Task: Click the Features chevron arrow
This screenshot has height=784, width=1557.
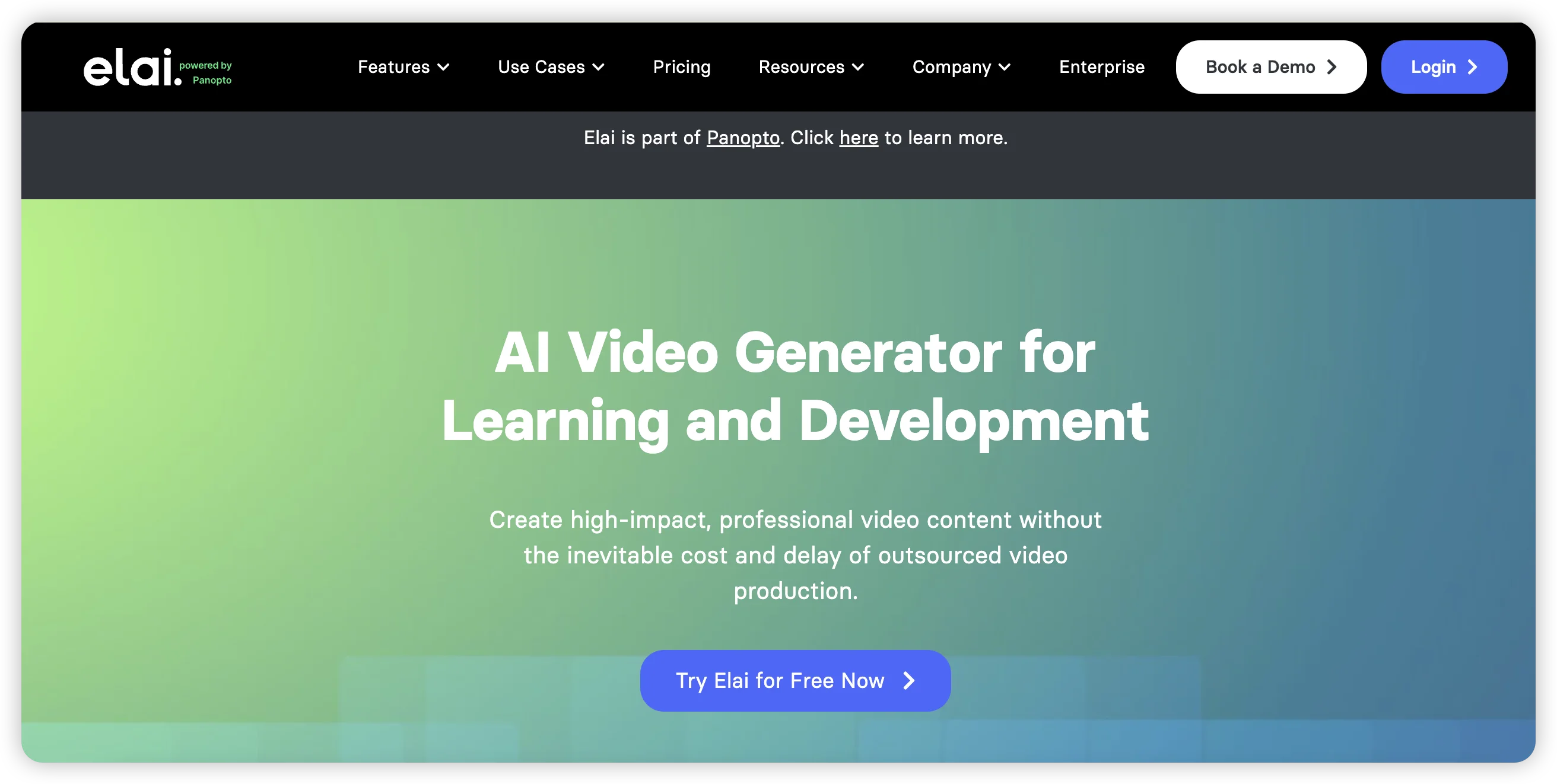Action: 444,67
